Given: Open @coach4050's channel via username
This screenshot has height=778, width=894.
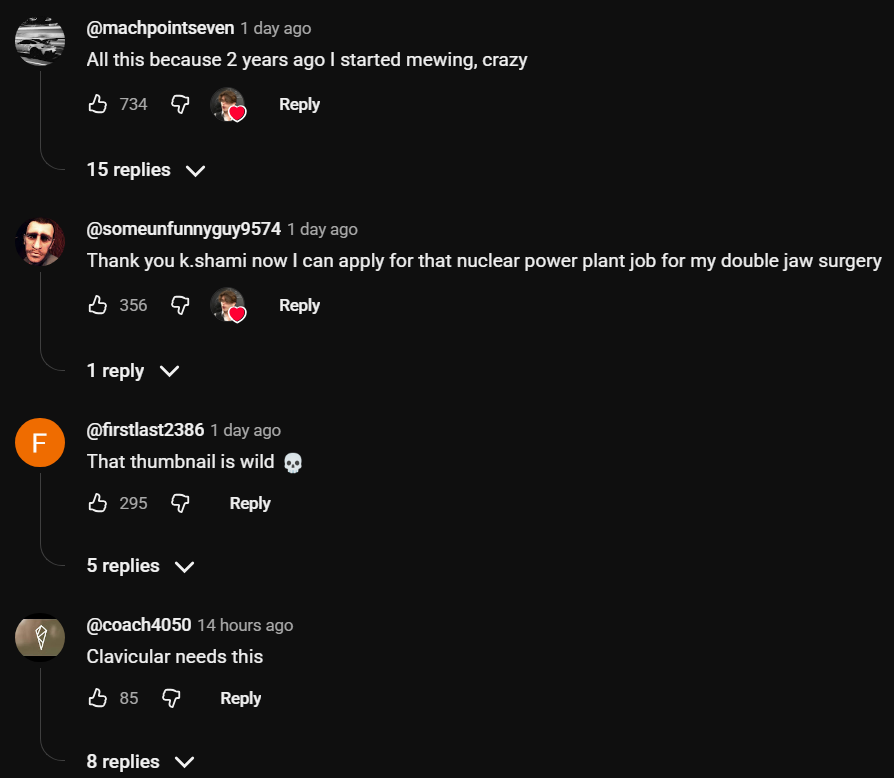Looking at the screenshot, I should point(139,625).
